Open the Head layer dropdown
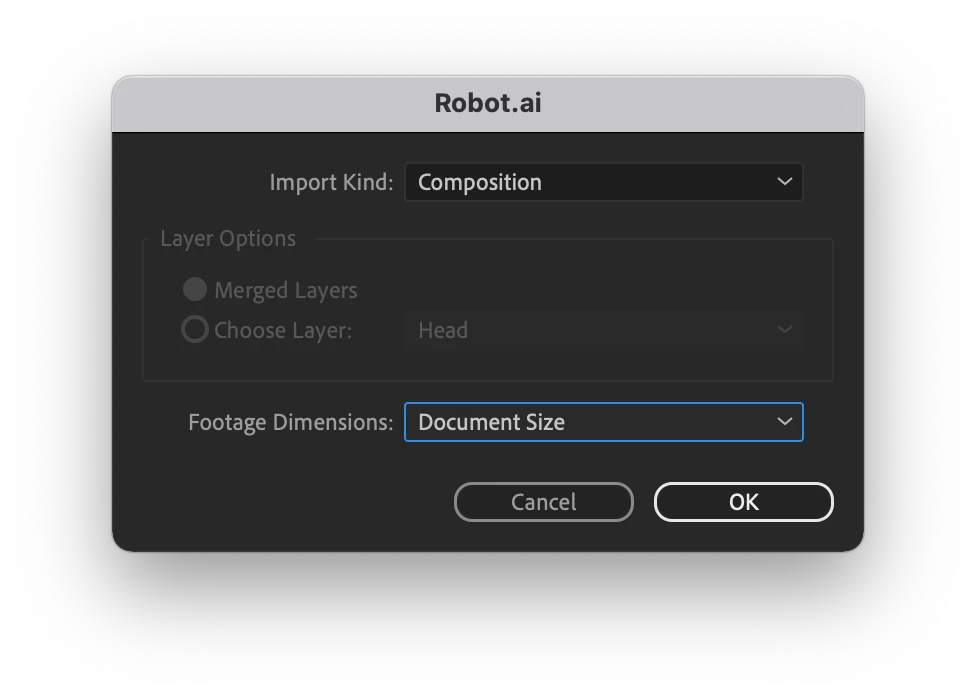Viewport: 976px width, 700px height. 603,330
